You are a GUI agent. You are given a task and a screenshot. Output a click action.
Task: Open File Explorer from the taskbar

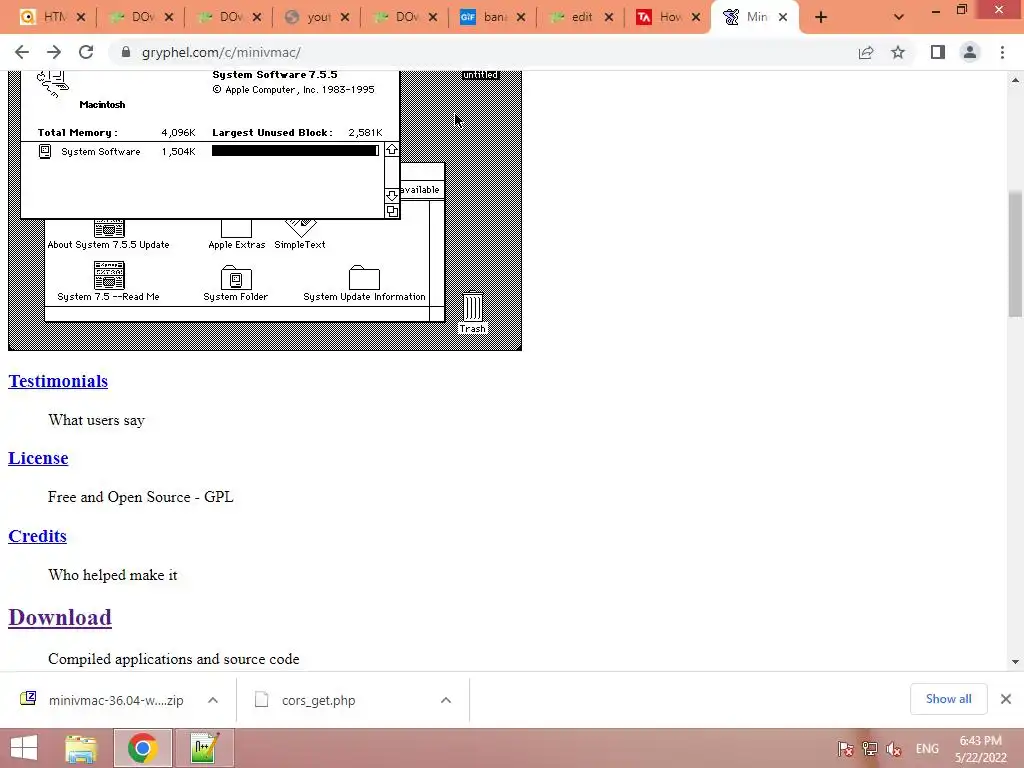(81, 748)
